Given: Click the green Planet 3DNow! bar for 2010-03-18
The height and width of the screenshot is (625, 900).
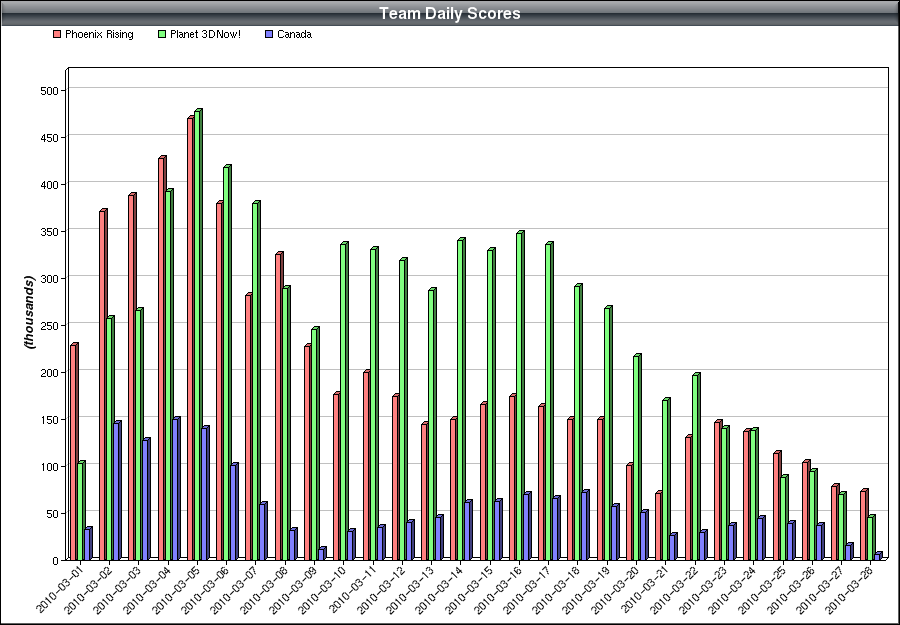Looking at the screenshot, I should point(579,422).
